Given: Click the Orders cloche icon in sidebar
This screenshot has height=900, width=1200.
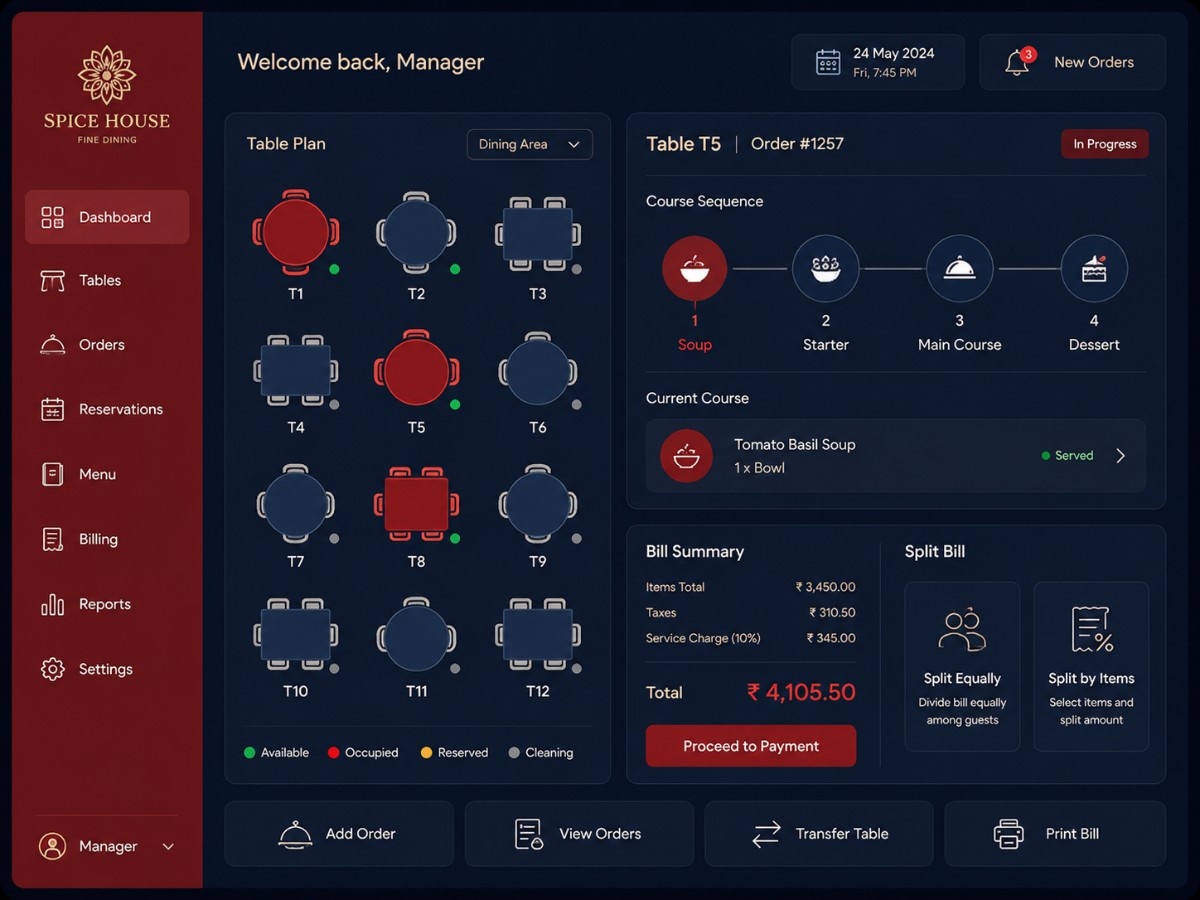Looking at the screenshot, I should (x=52, y=345).
